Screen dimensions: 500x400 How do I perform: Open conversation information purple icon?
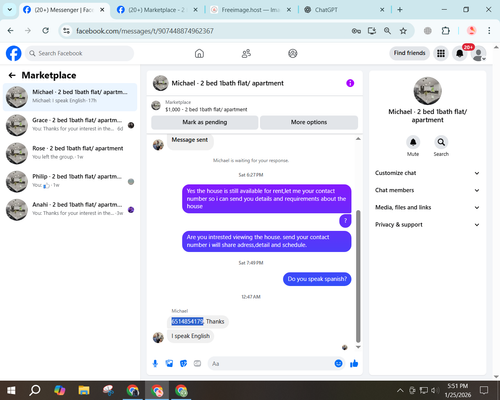point(350,83)
